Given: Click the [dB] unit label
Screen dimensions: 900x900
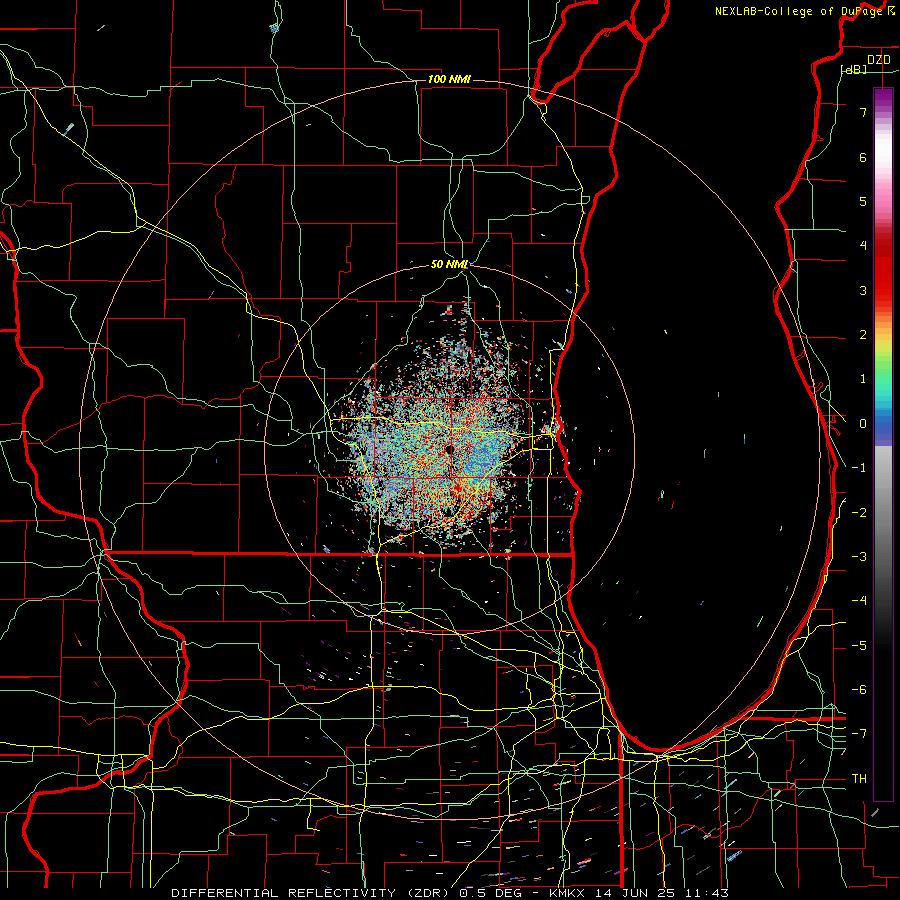Looking at the screenshot, I should [854, 70].
